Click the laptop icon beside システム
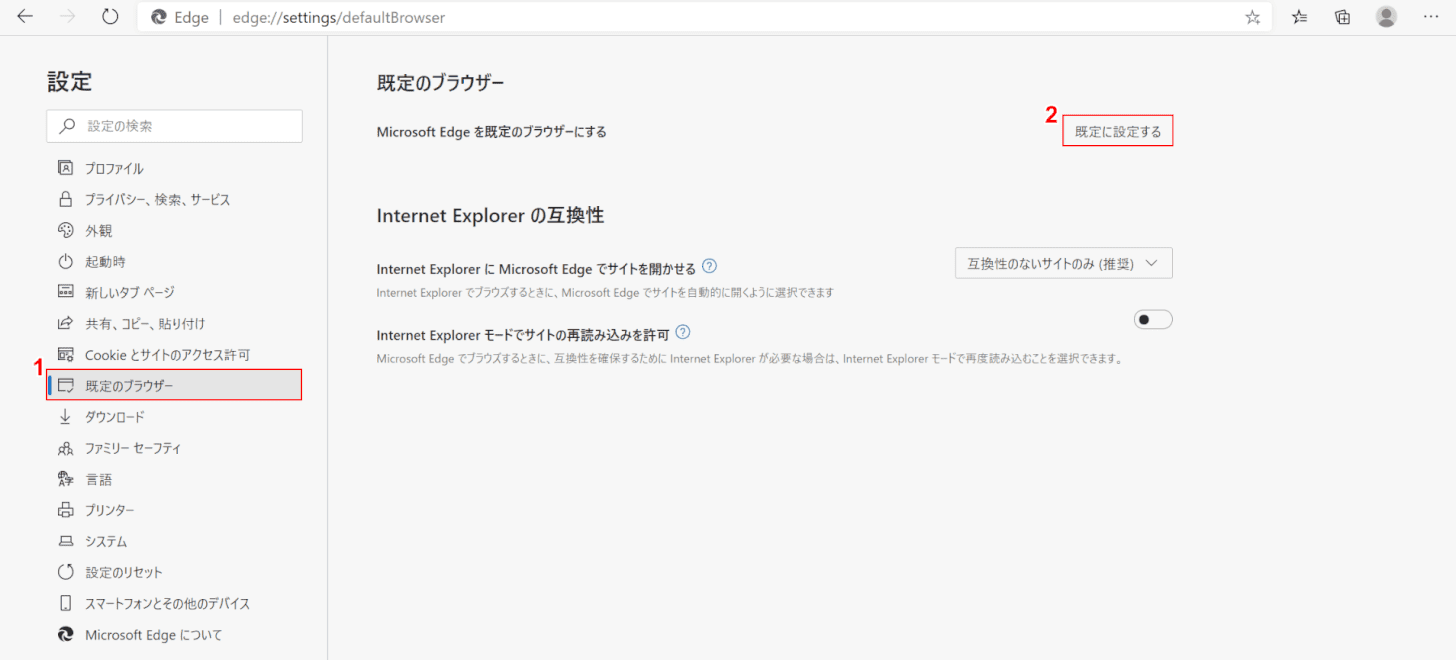 [66, 541]
